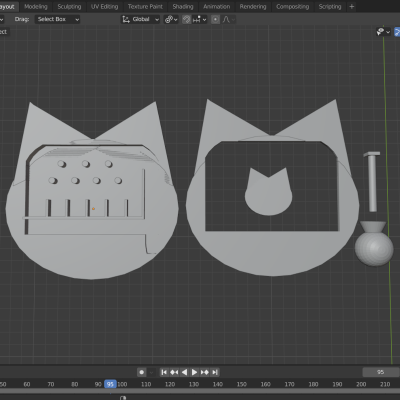The height and width of the screenshot is (400, 400).
Task: Switch to the Sculpting workspace tab
Action: coord(69,7)
